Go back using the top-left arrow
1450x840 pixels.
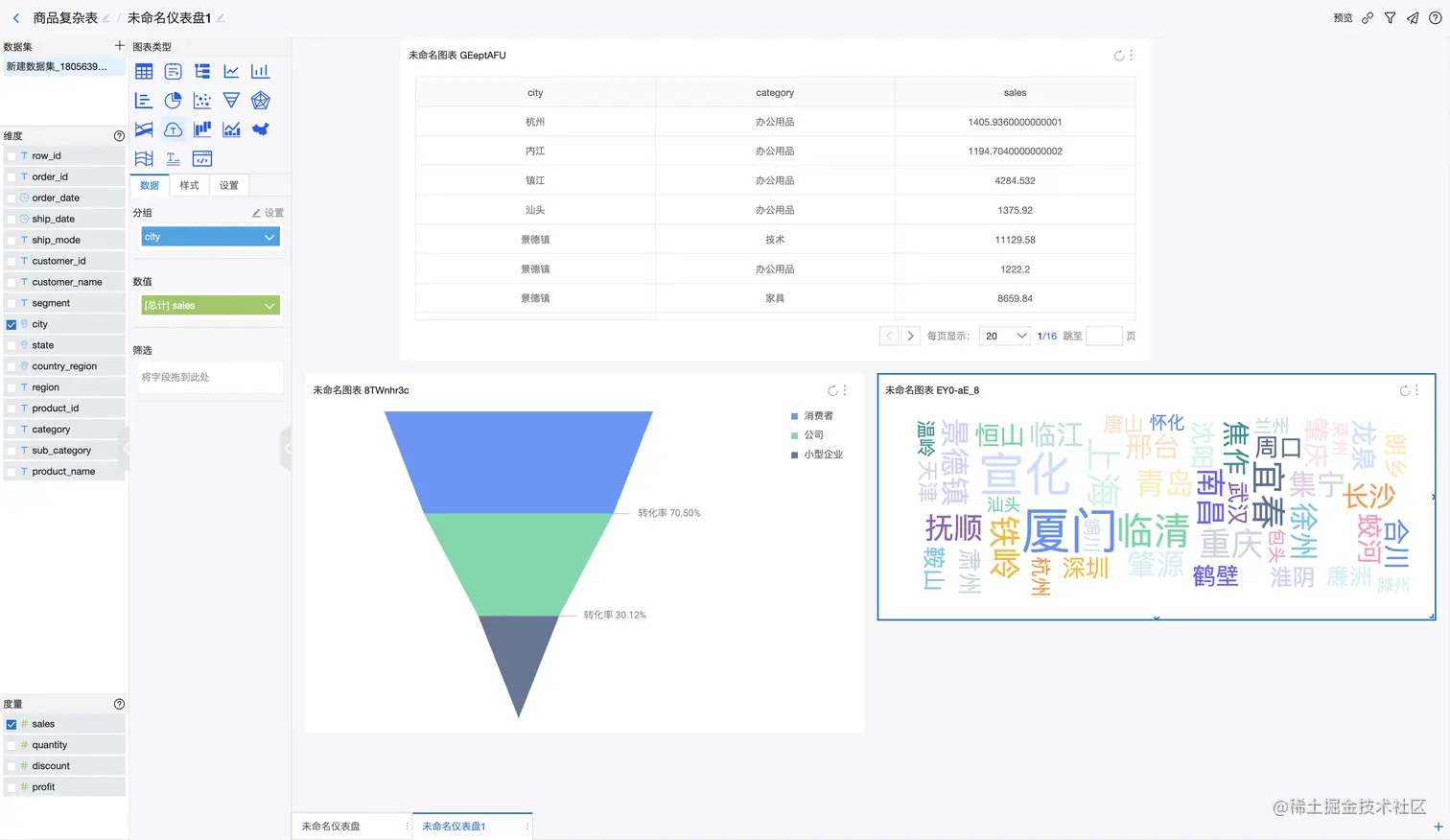pyautogui.click(x=16, y=17)
